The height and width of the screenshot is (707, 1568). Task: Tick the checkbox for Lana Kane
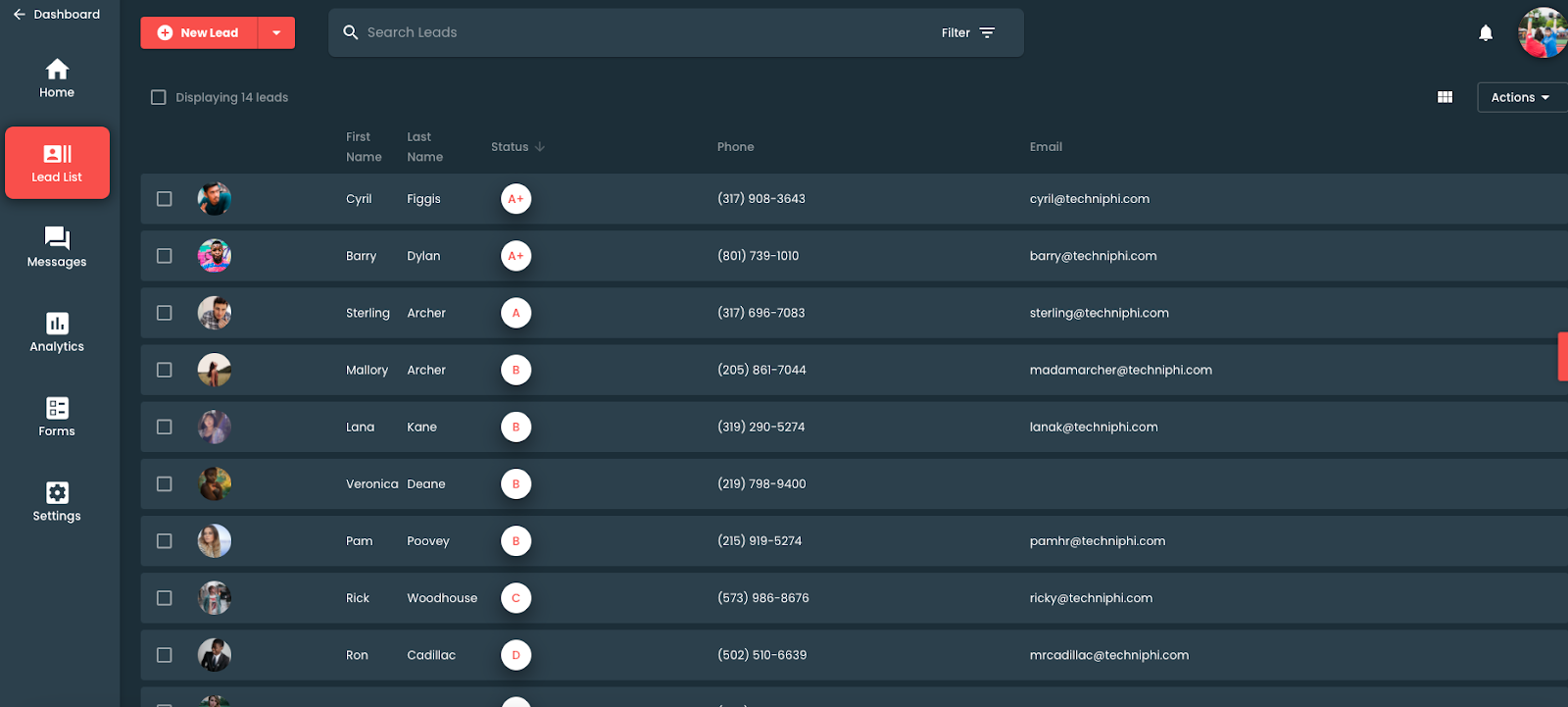point(165,427)
